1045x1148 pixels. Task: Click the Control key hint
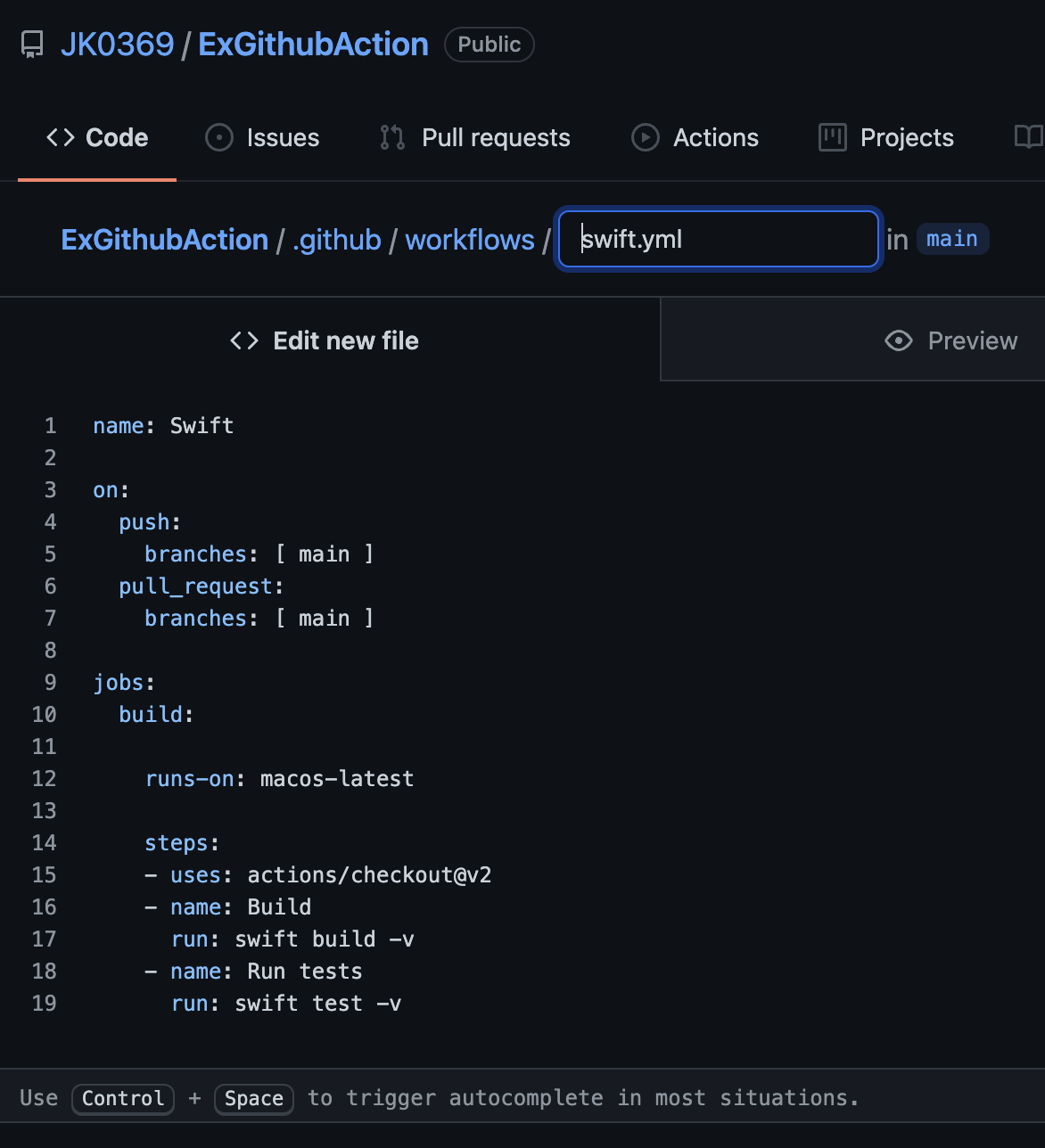point(123,1098)
